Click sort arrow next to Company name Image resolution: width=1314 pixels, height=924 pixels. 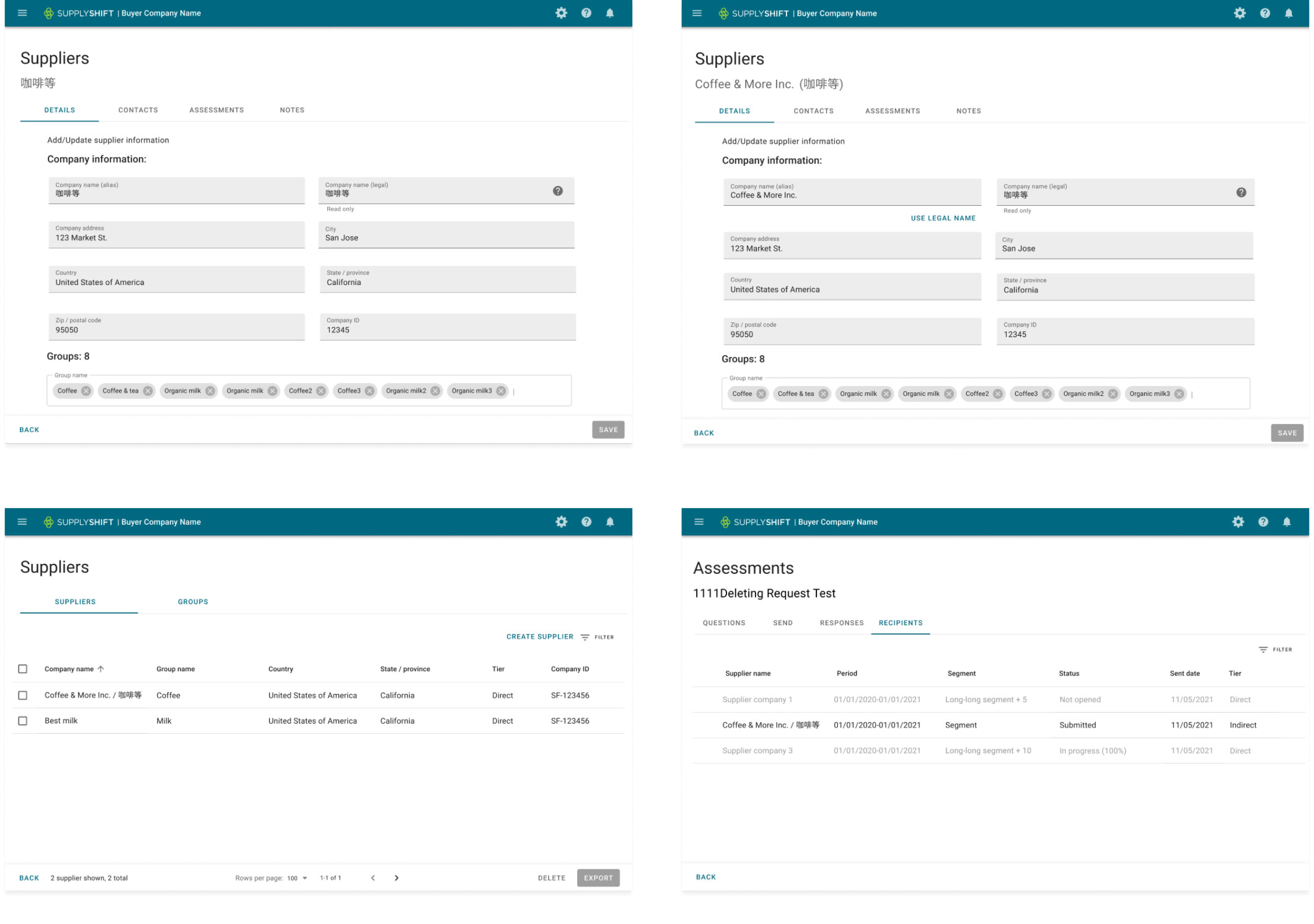click(101, 669)
